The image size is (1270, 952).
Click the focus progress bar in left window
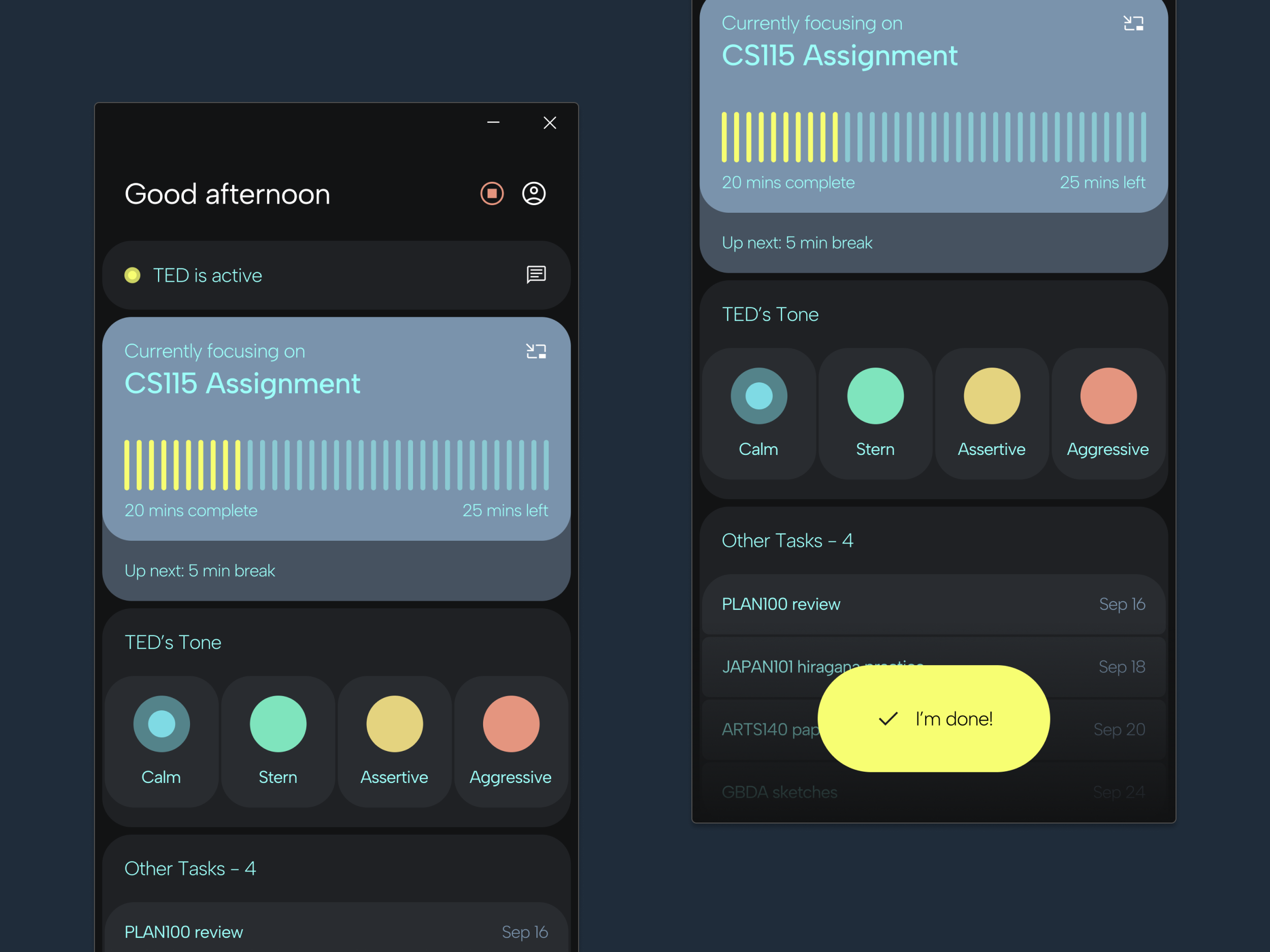click(336, 465)
